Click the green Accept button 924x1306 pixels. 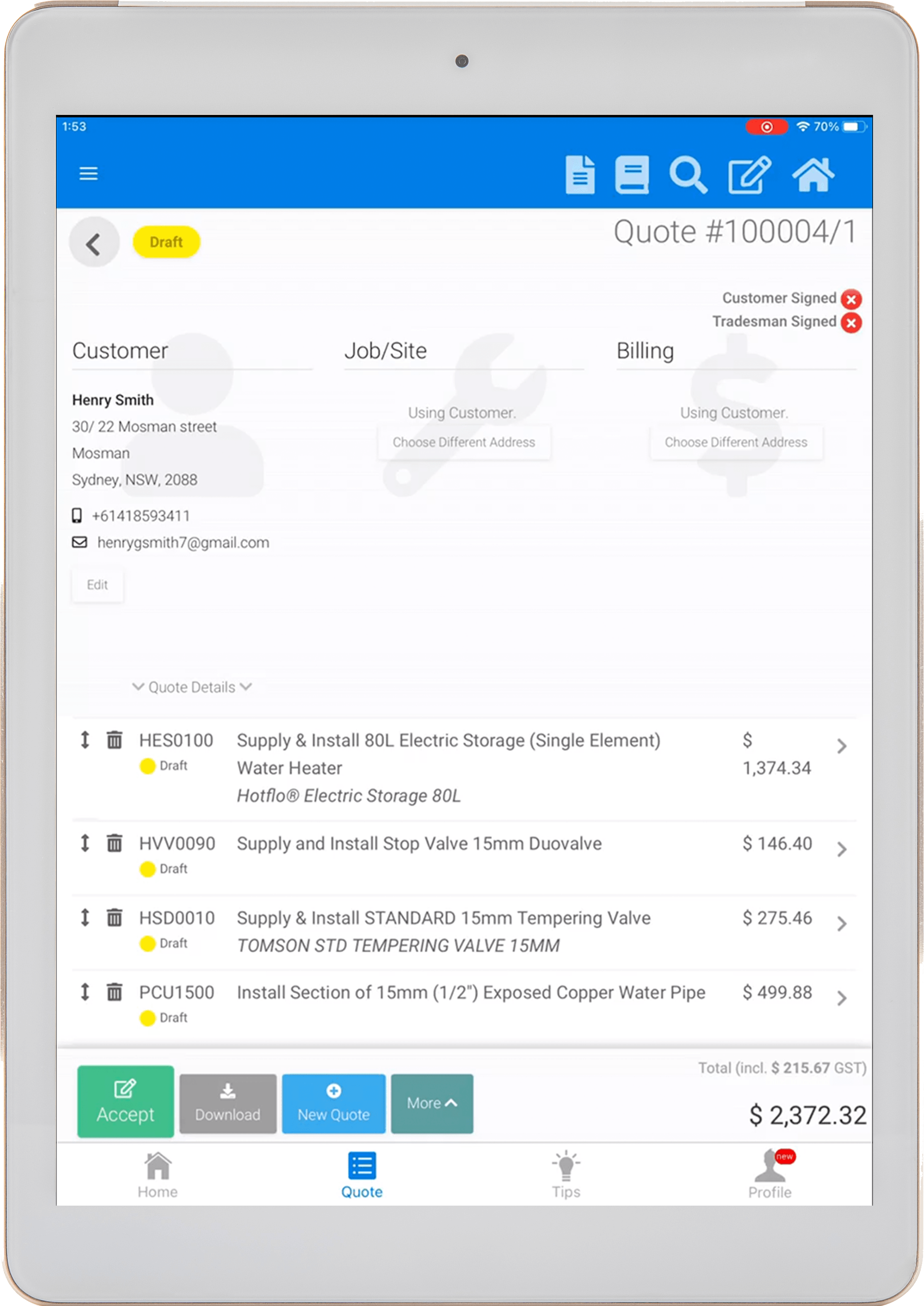(125, 1101)
